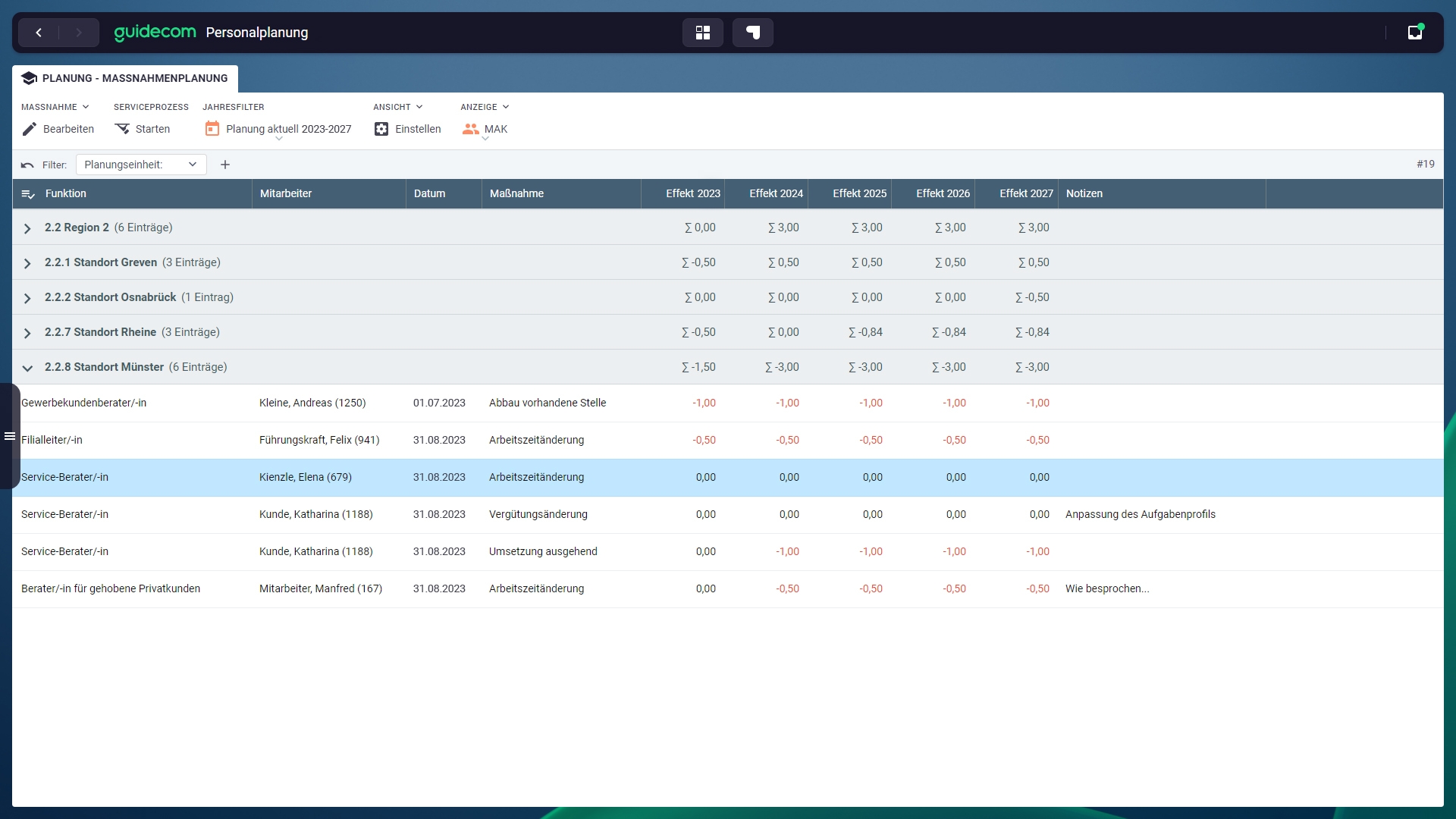This screenshot has width=1456, height=819.
Task: Expand the 2.2.7 Standort Rheine group
Action: coord(27,333)
